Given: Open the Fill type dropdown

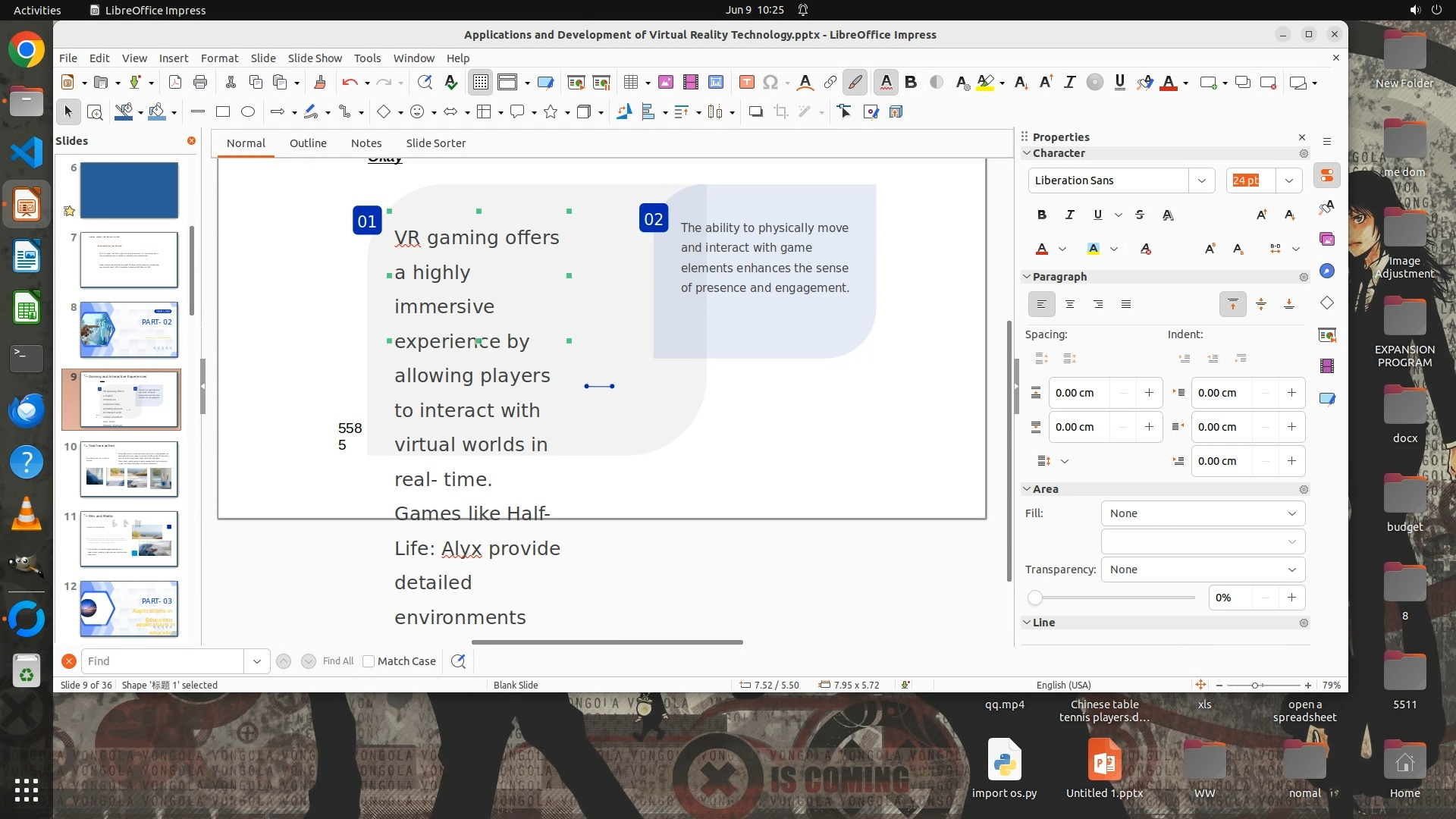Looking at the screenshot, I should pos(1203,513).
